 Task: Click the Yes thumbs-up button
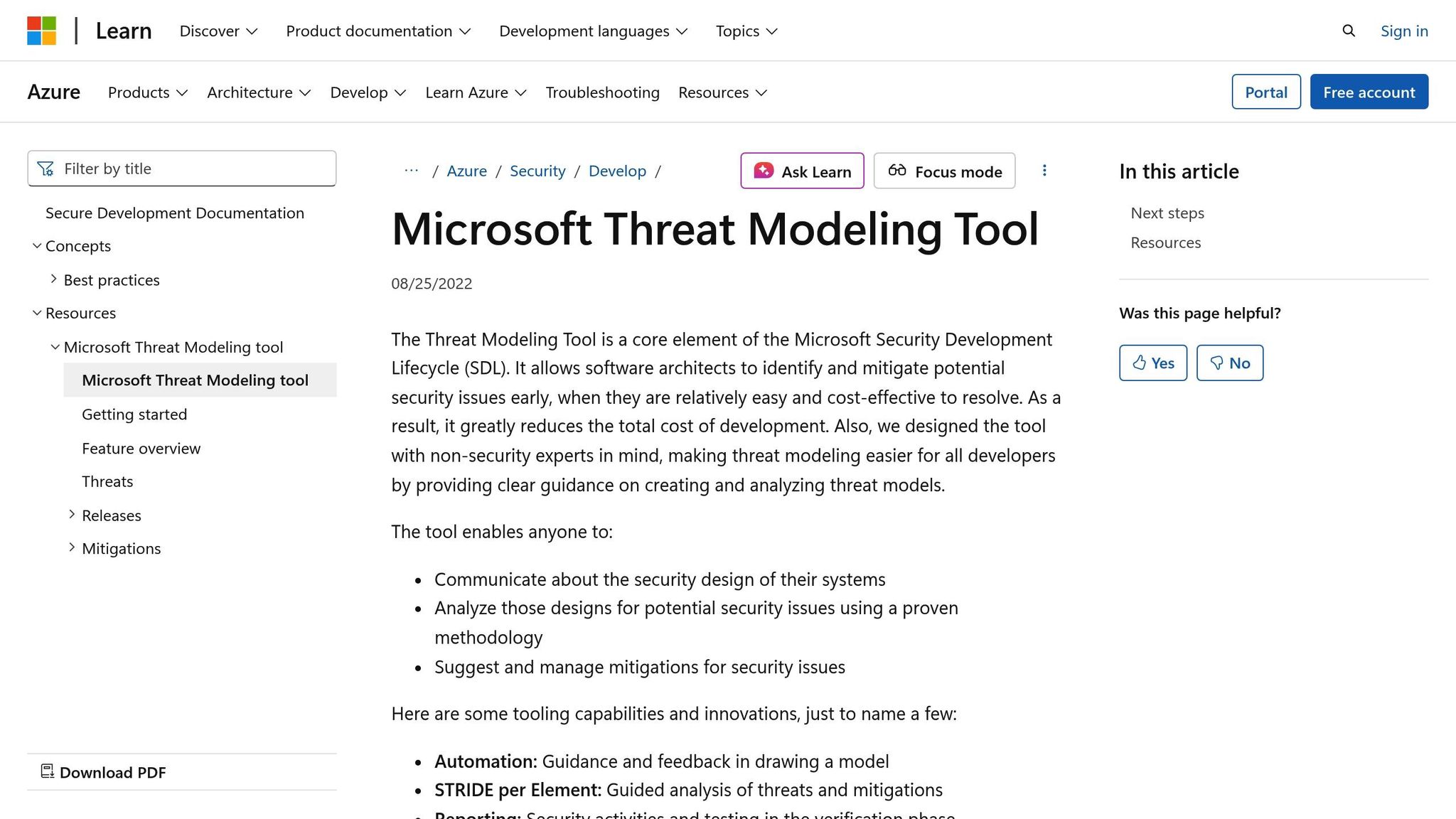1153,363
